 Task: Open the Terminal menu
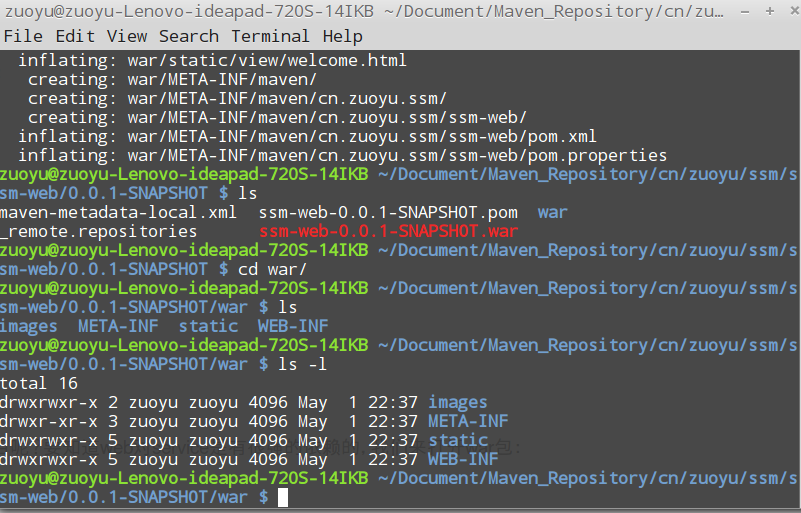270,36
